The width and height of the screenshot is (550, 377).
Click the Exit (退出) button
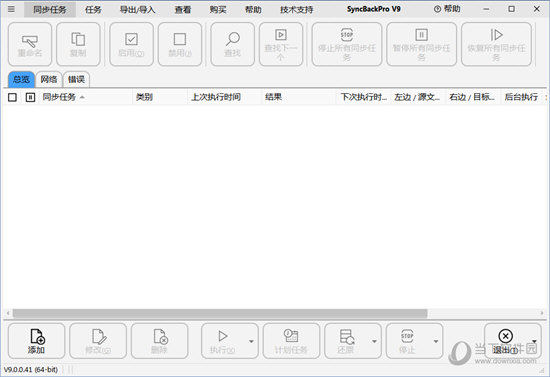coord(506,341)
